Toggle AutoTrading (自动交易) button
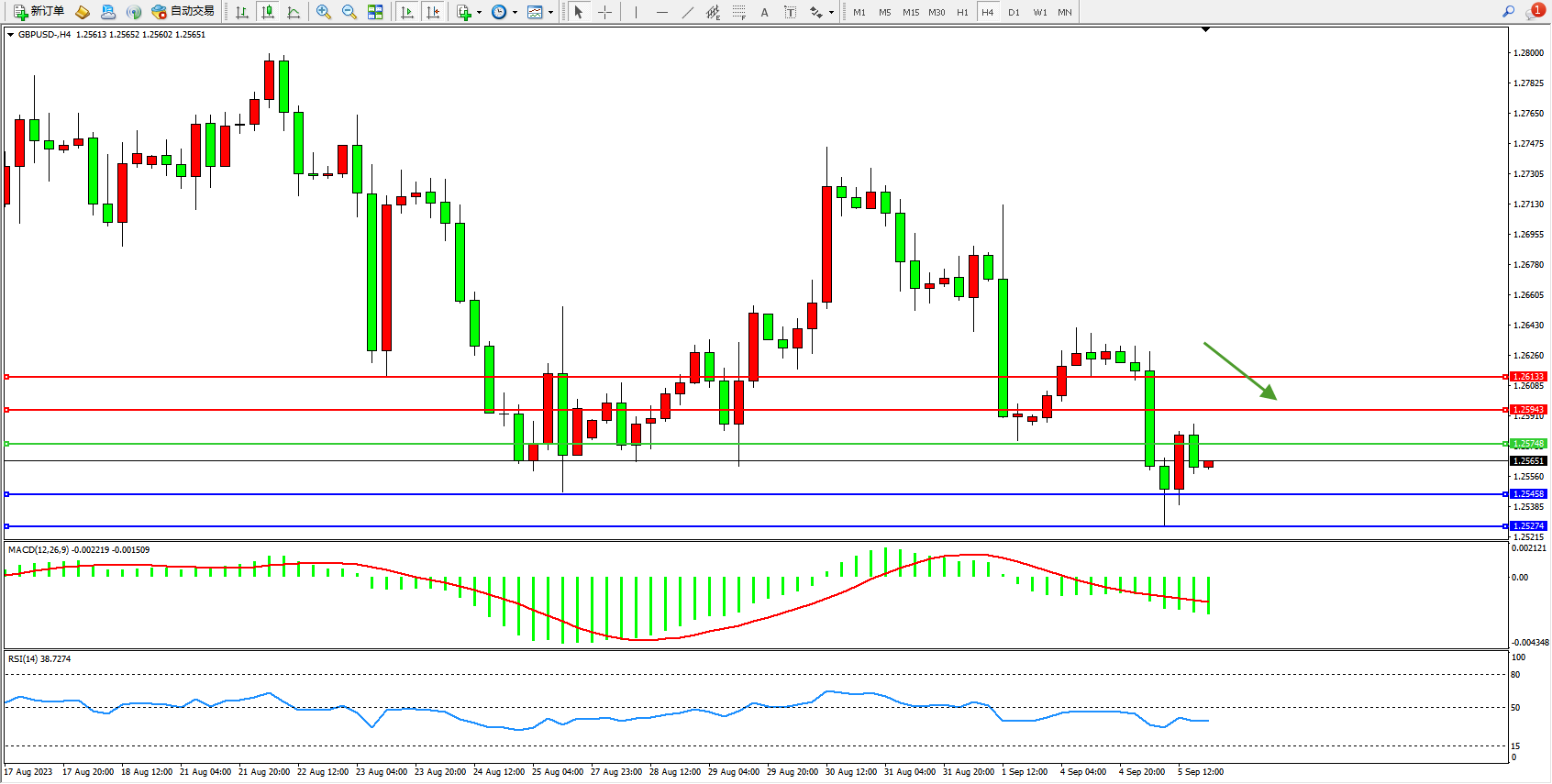The image size is (1552, 784). 183,12
